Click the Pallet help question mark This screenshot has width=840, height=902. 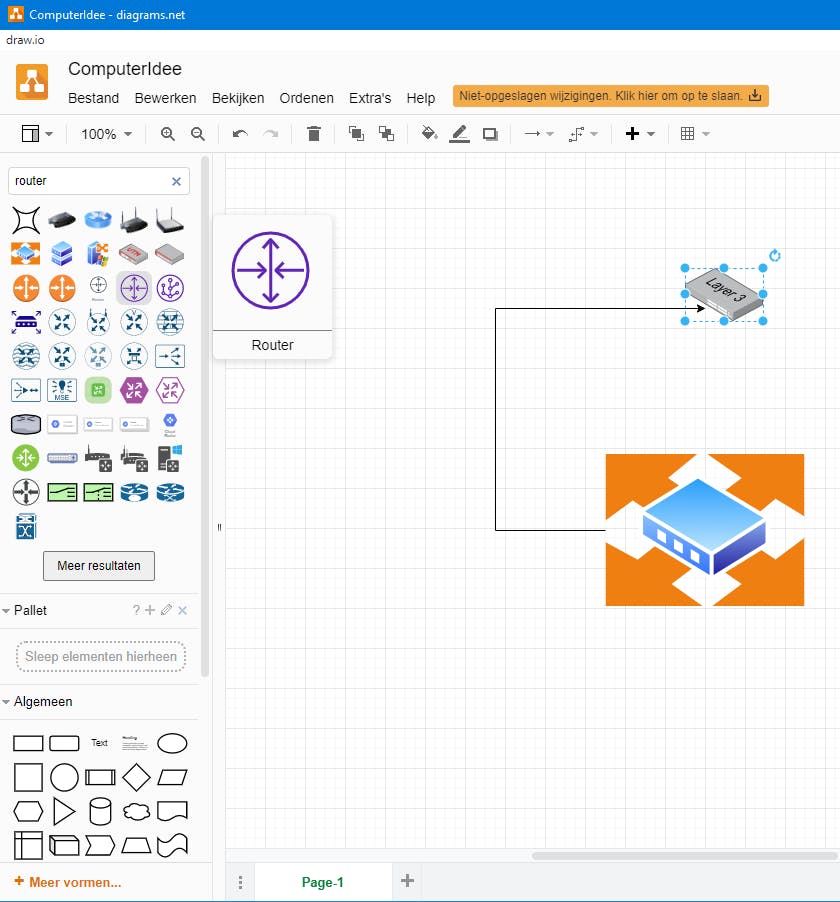[136, 610]
